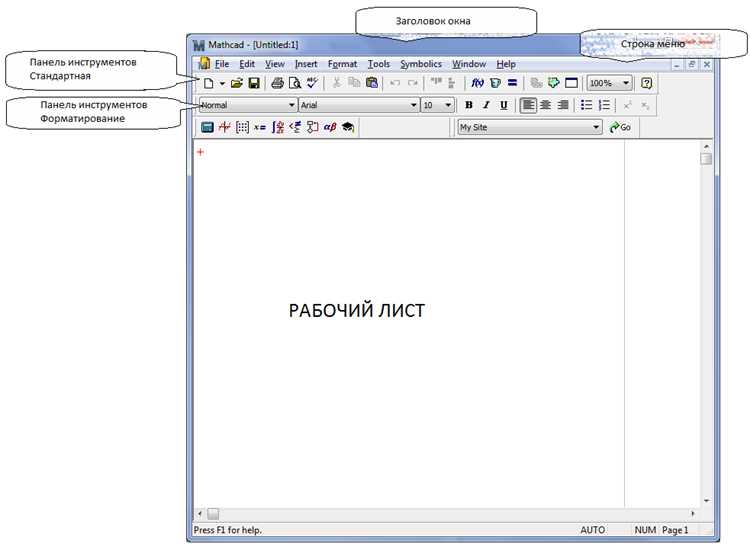This screenshot has height=550, width=750.
Task: Open the Vector and Matrix palette icon
Action: click(x=242, y=127)
